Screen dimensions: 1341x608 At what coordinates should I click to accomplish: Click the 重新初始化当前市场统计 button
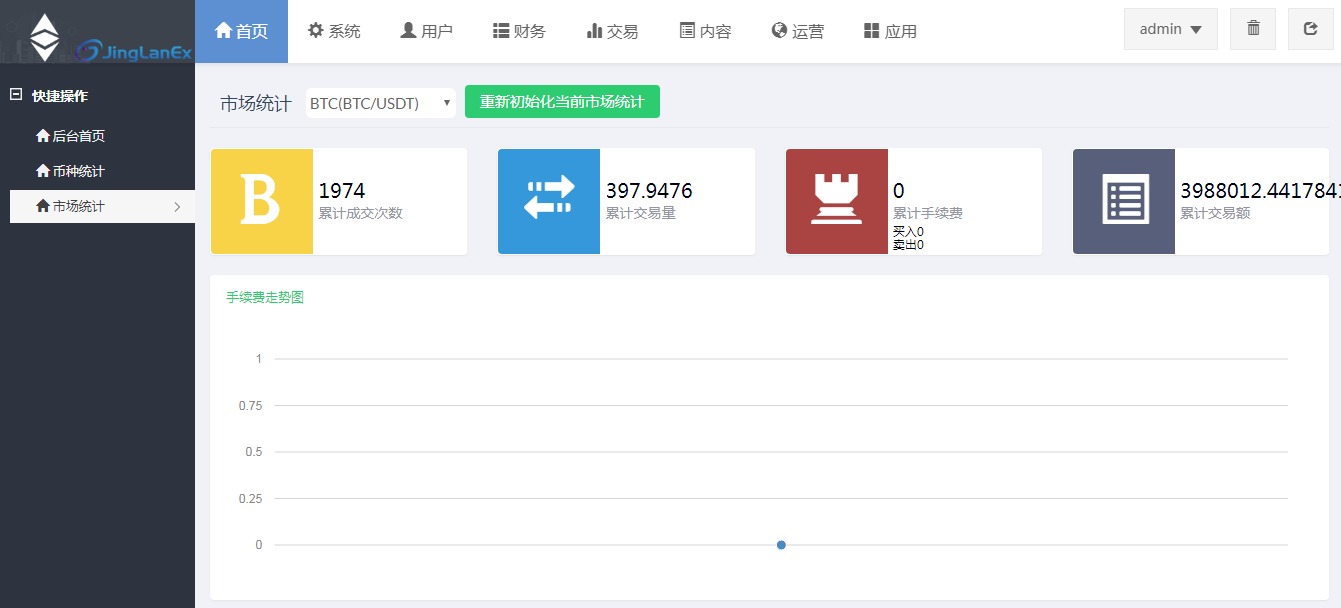[562, 102]
